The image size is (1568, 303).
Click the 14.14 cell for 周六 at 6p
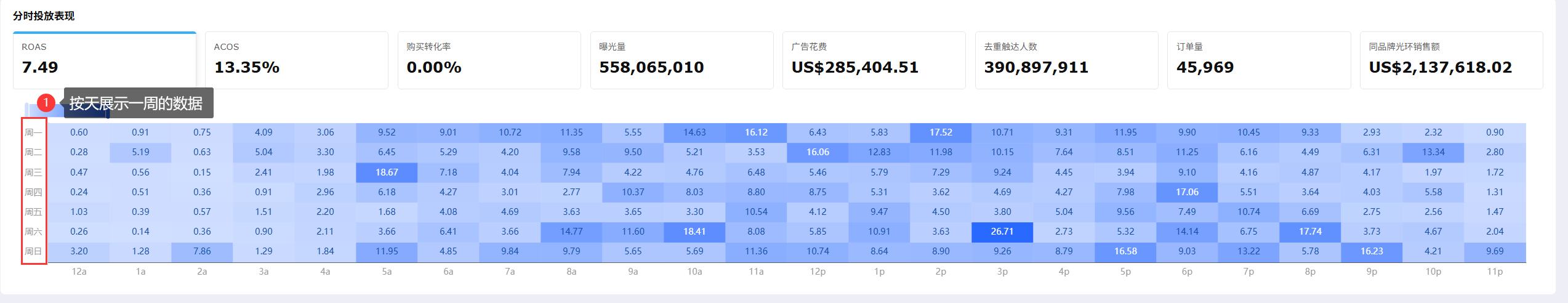pos(1187,232)
